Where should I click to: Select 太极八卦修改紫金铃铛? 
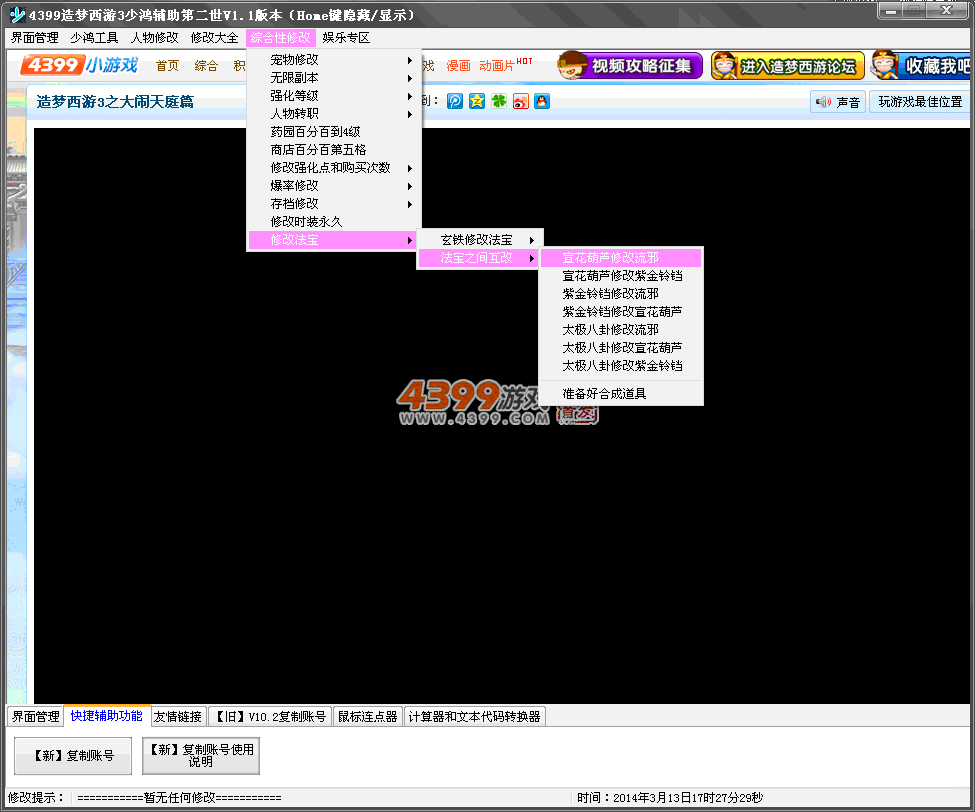(621, 366)
